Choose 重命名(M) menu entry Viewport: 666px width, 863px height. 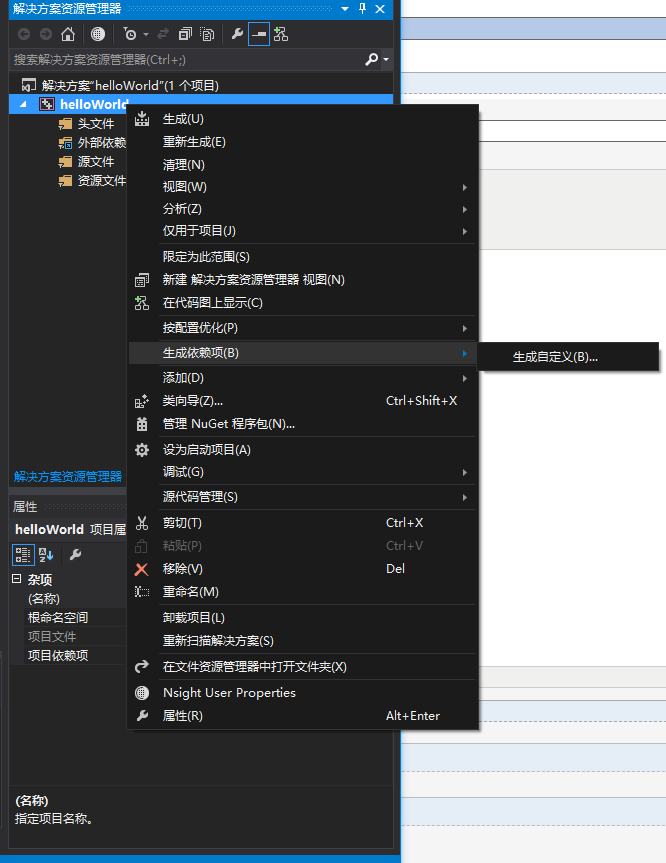302,592
